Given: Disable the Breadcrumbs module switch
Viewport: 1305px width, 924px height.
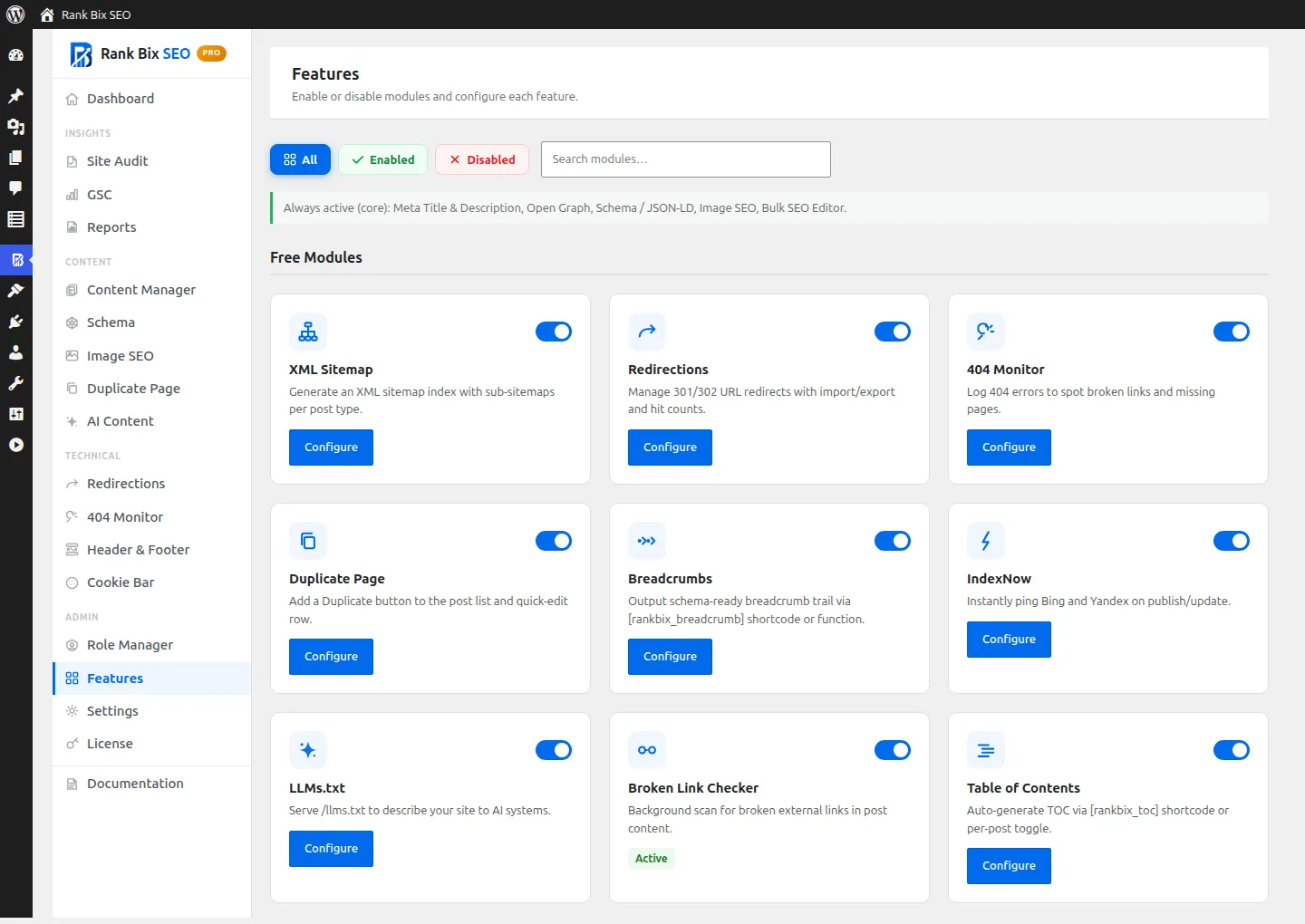Looking at the screenshot, I should coord(893,541).
